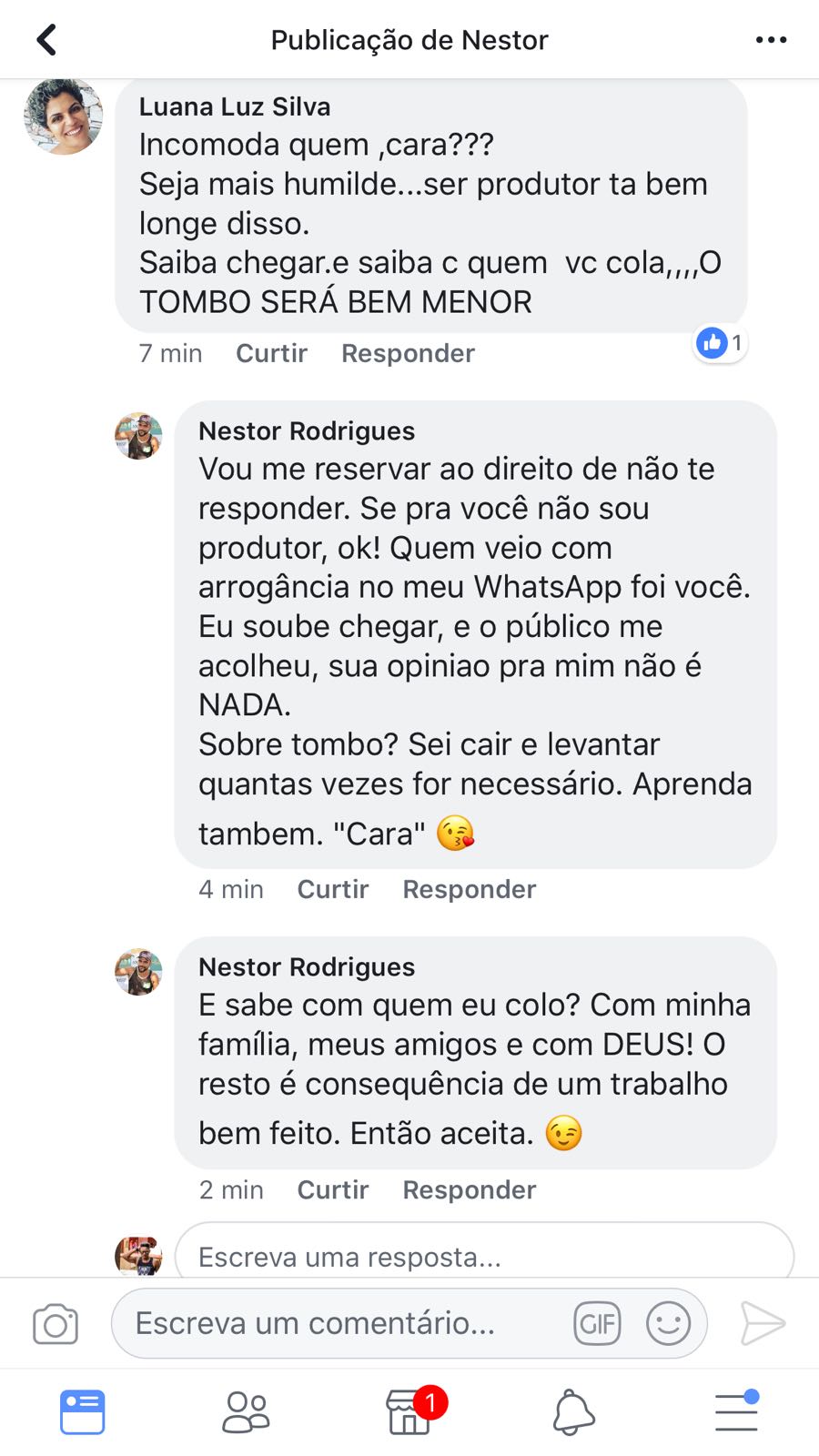Go to the News Feed tab
This screenshot has height=1456, width=819.
83,1412
